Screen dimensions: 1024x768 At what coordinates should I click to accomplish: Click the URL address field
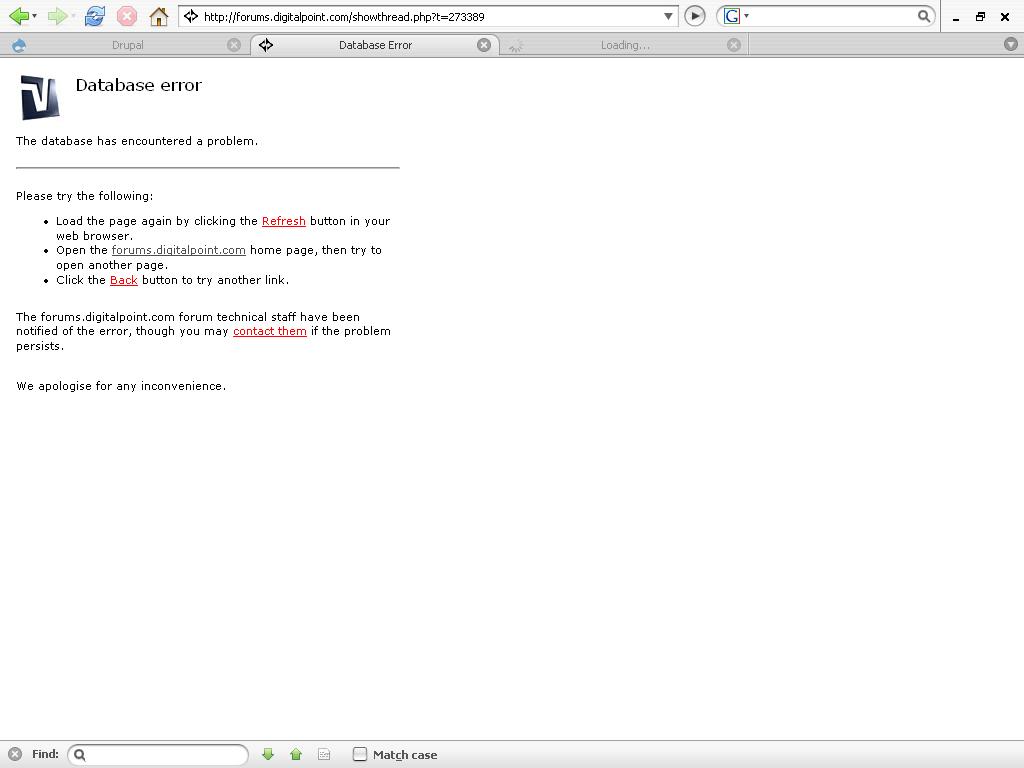pyautogui.click(x=430, y=16)
